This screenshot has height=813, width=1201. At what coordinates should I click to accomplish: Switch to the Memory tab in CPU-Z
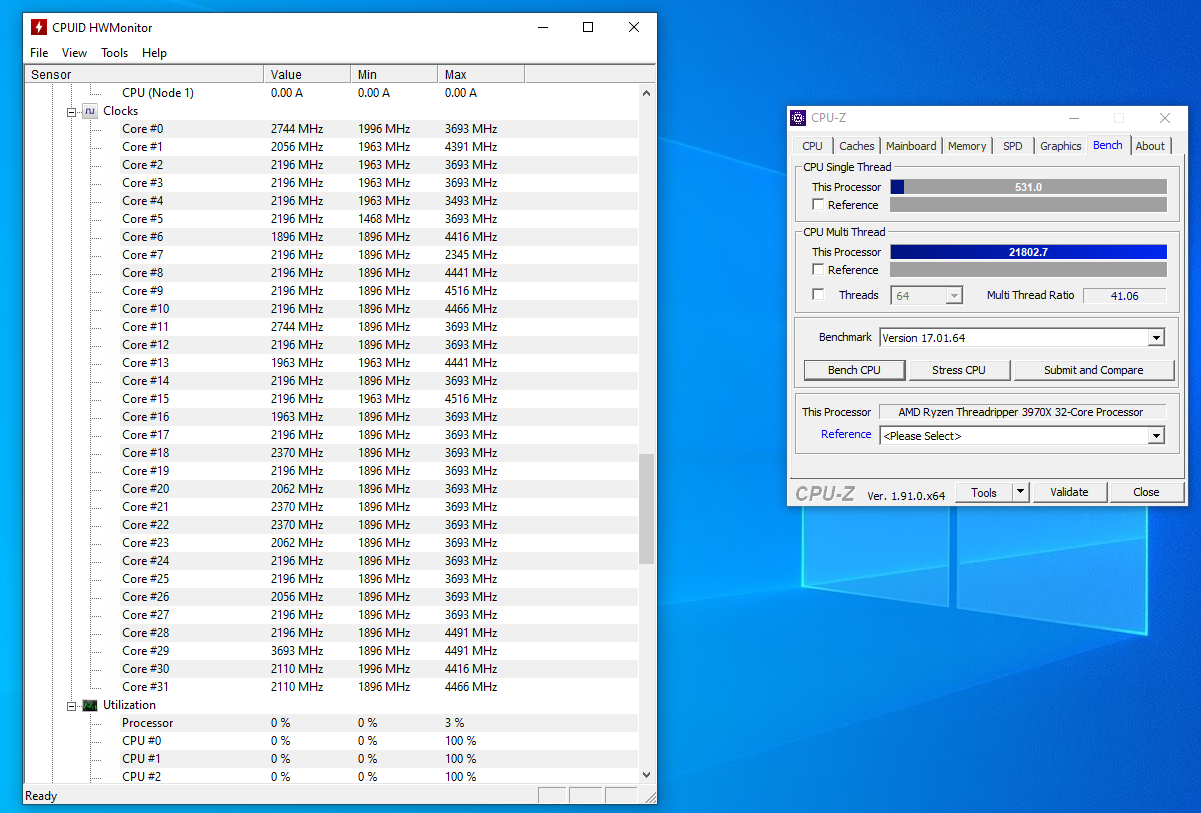coord(967,146)
